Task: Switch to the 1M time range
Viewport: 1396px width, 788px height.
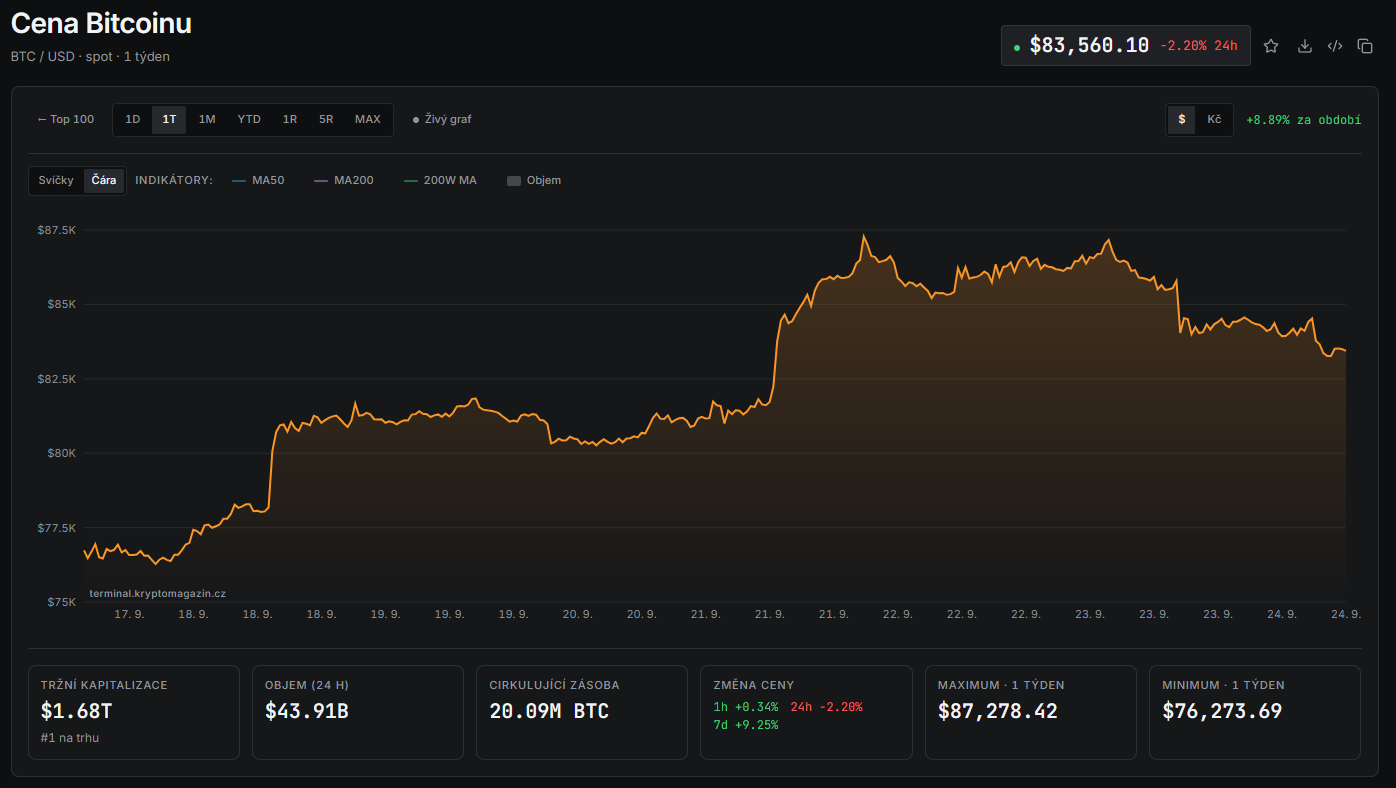Action: tap(207, 119)
